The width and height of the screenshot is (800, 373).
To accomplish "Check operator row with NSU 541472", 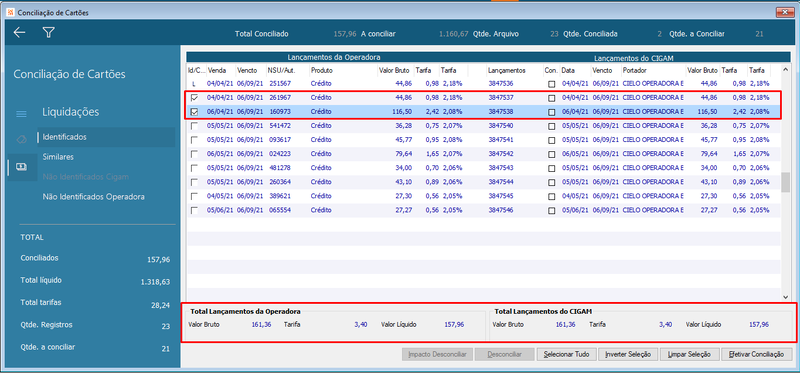I will [x=194, y=126].
